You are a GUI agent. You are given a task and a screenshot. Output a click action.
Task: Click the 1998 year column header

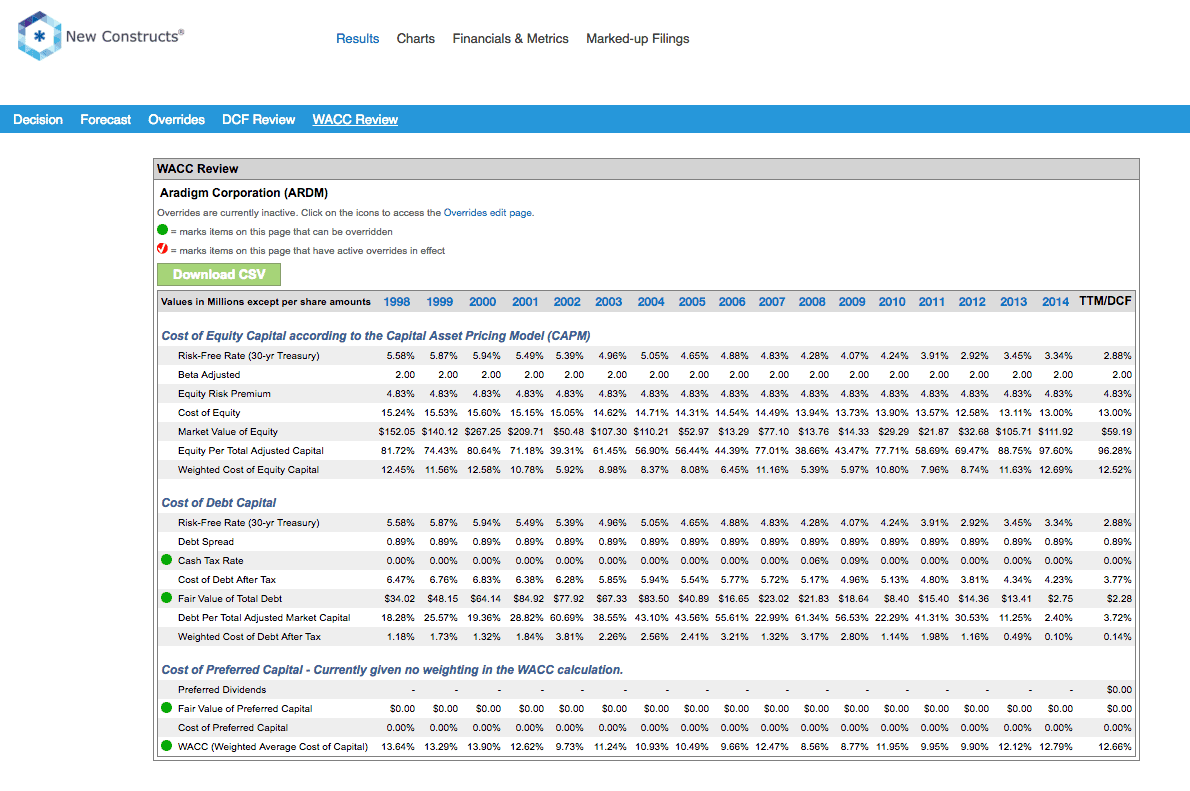397,302
